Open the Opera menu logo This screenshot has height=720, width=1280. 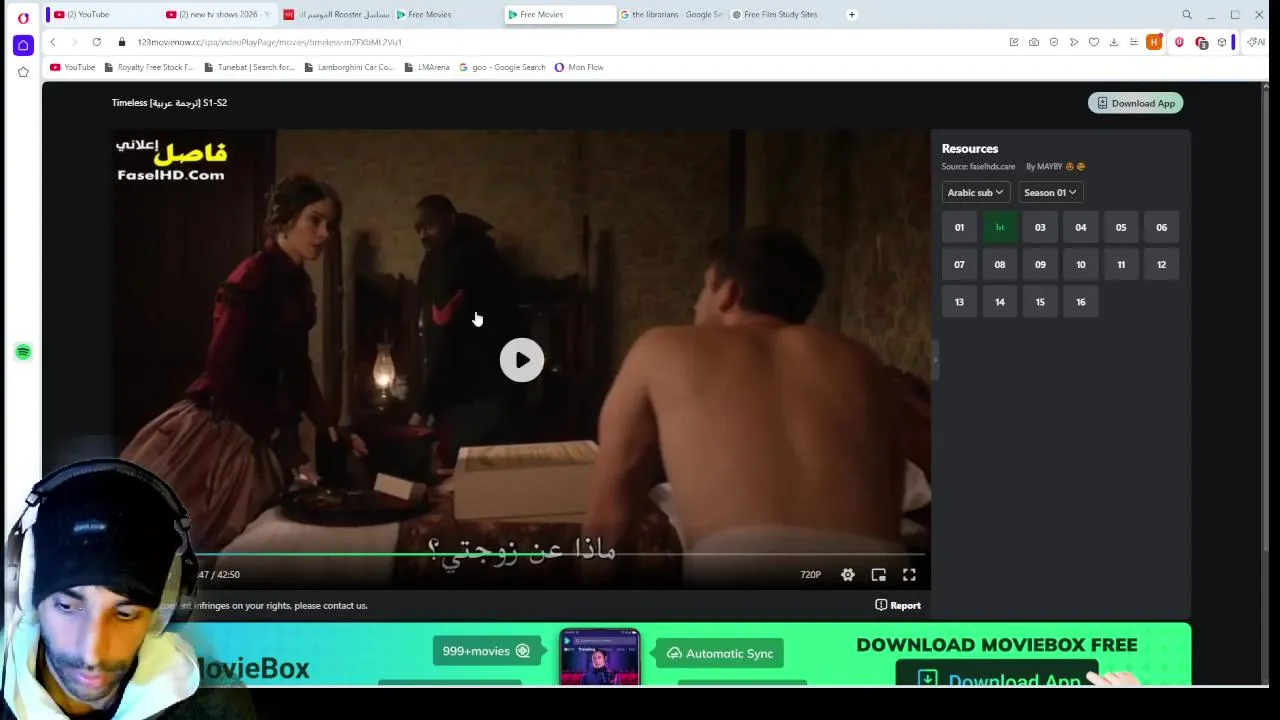point(23,18)
